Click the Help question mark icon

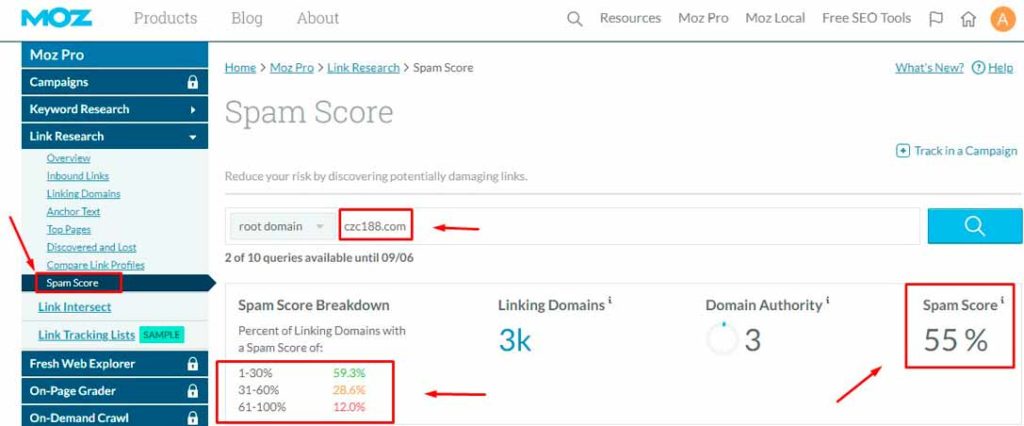(978, 68)
